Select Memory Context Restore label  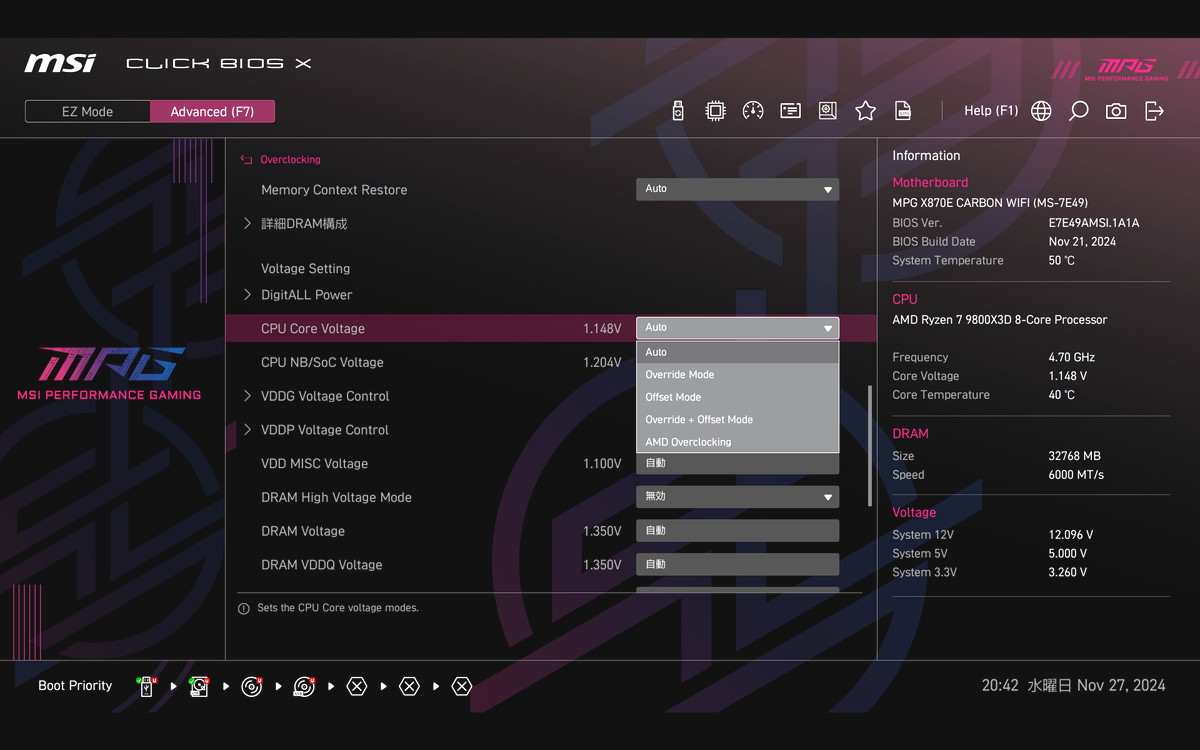pos(334,190)
